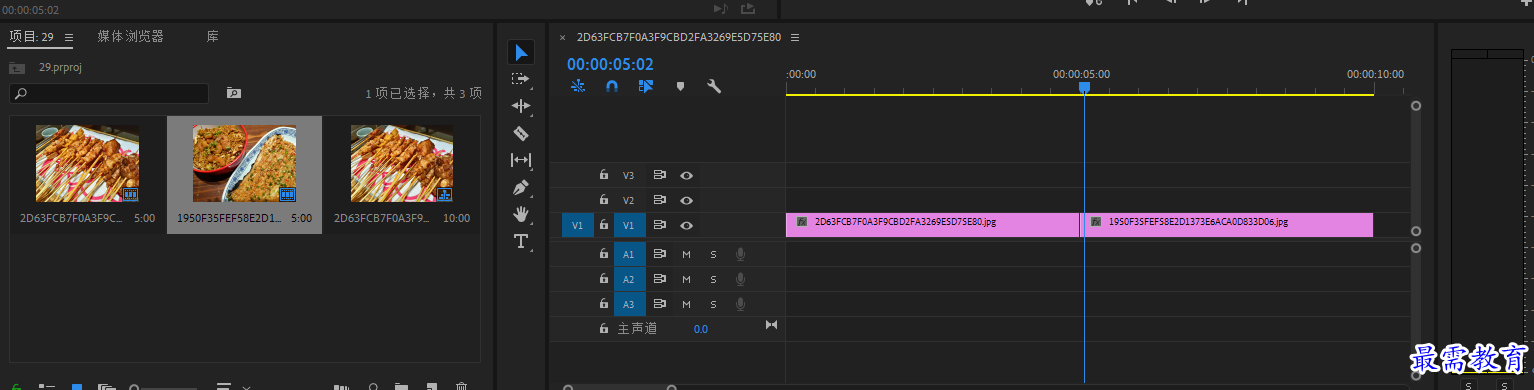This screenshot has height=390, width=1534.
Task: Open the 2D63FCB7F0A3F9CBD2FA3269E5D75E80 sequence tab menu
Action: coord(795,37)
